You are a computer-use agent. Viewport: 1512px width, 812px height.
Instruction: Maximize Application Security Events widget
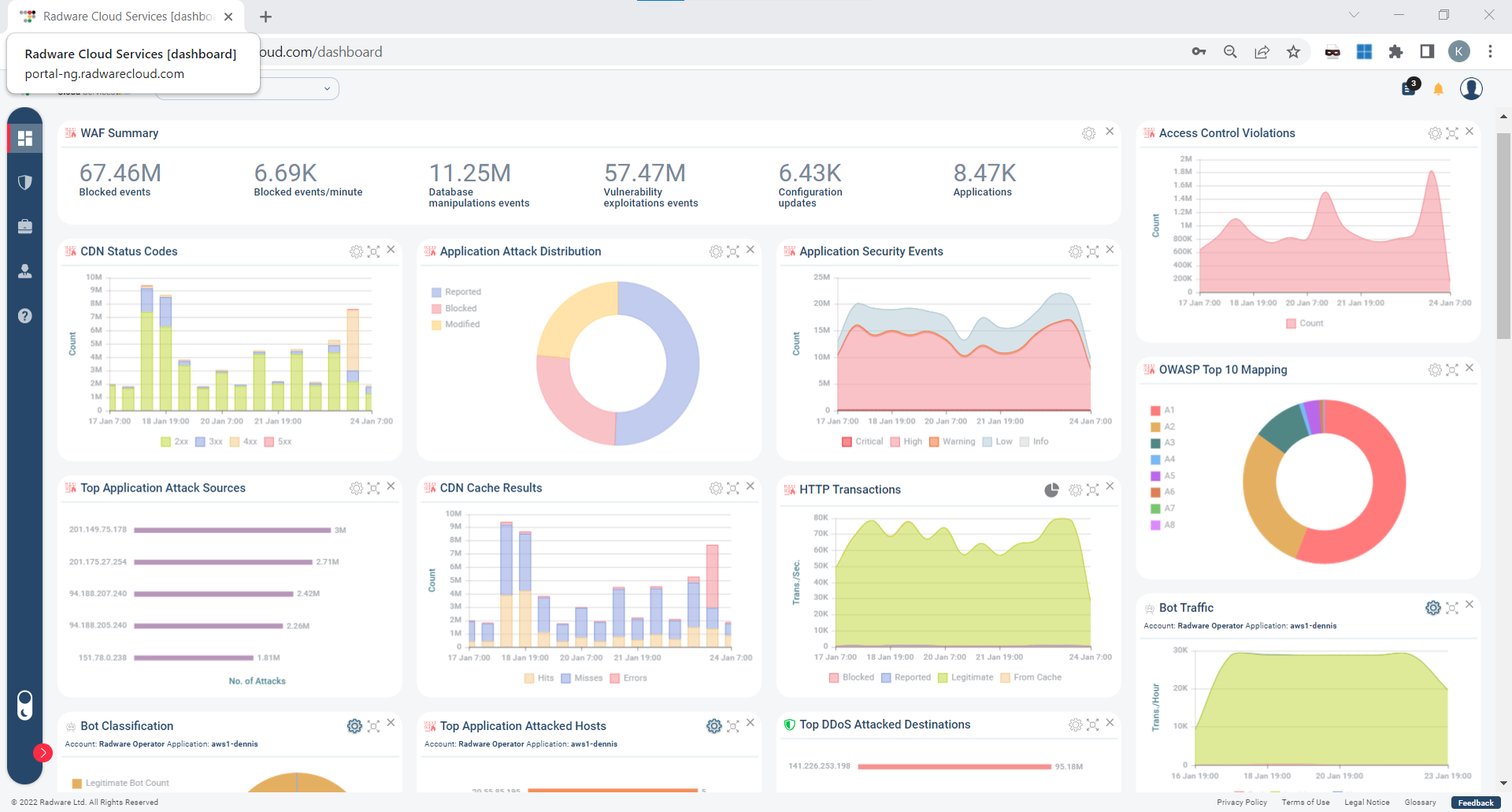1093,252
